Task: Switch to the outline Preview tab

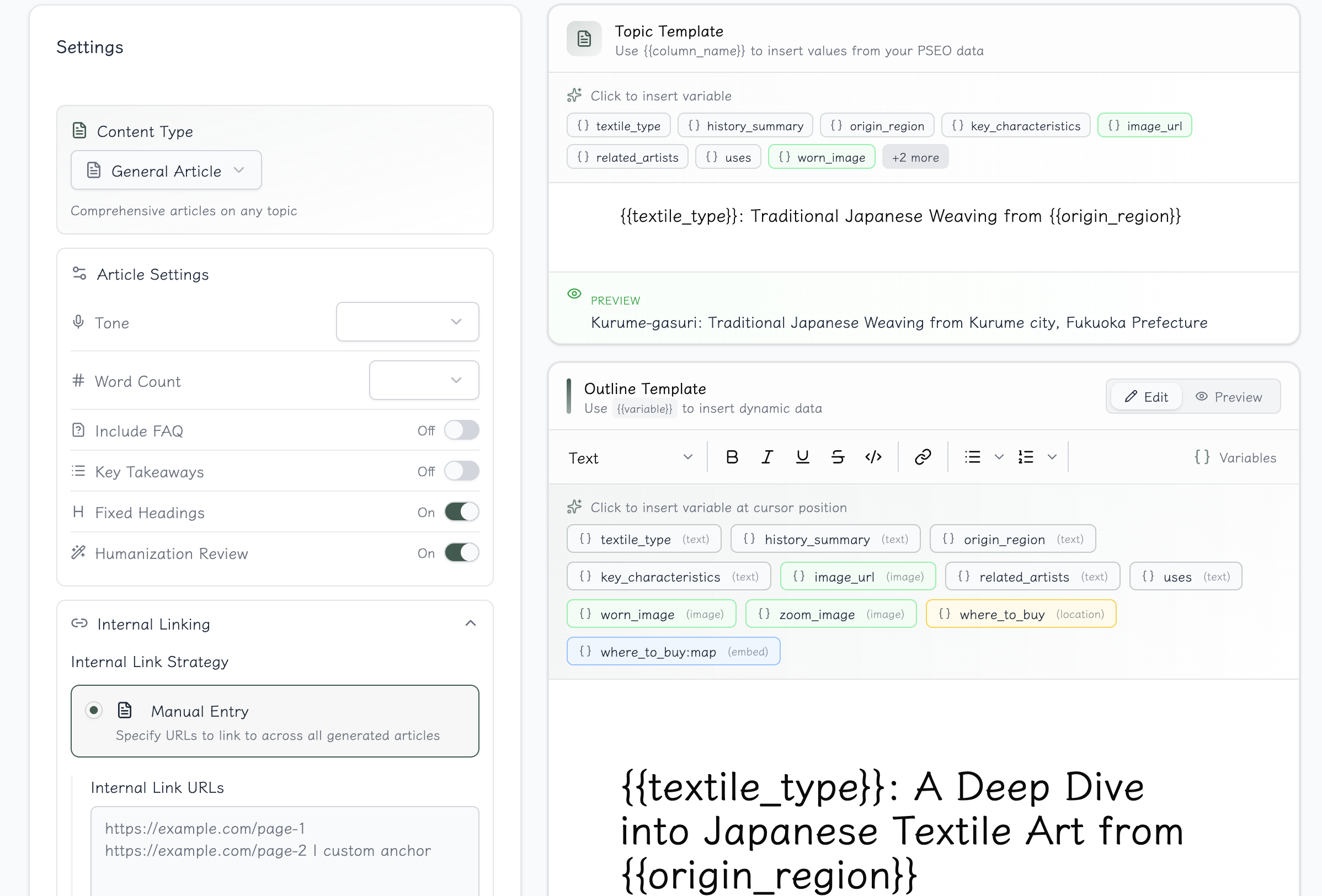Action: click(1229, 397)
